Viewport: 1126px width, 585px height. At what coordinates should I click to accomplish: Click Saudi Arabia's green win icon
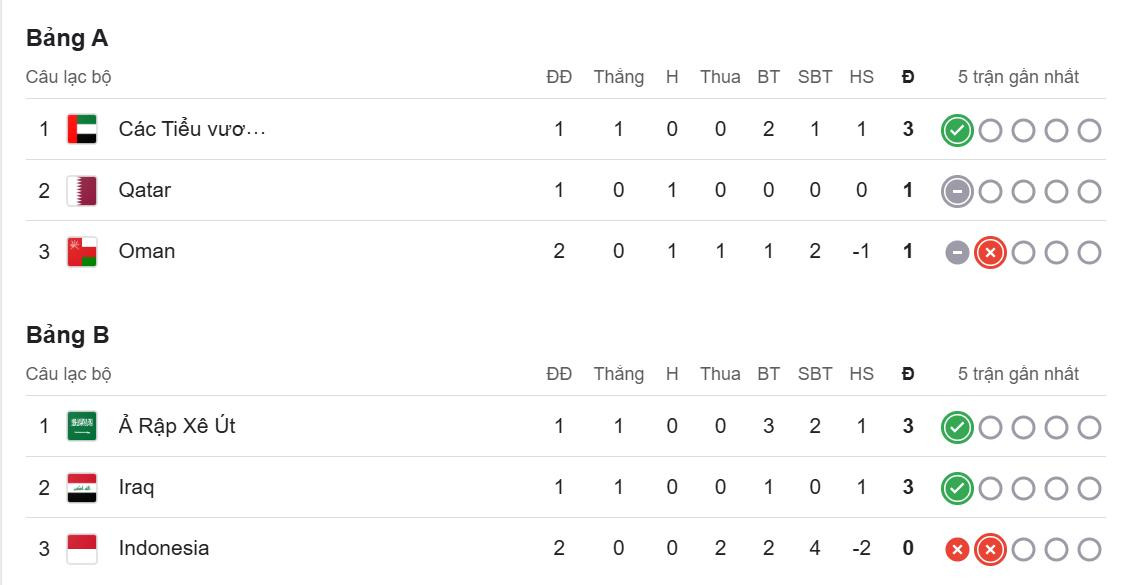957,427
